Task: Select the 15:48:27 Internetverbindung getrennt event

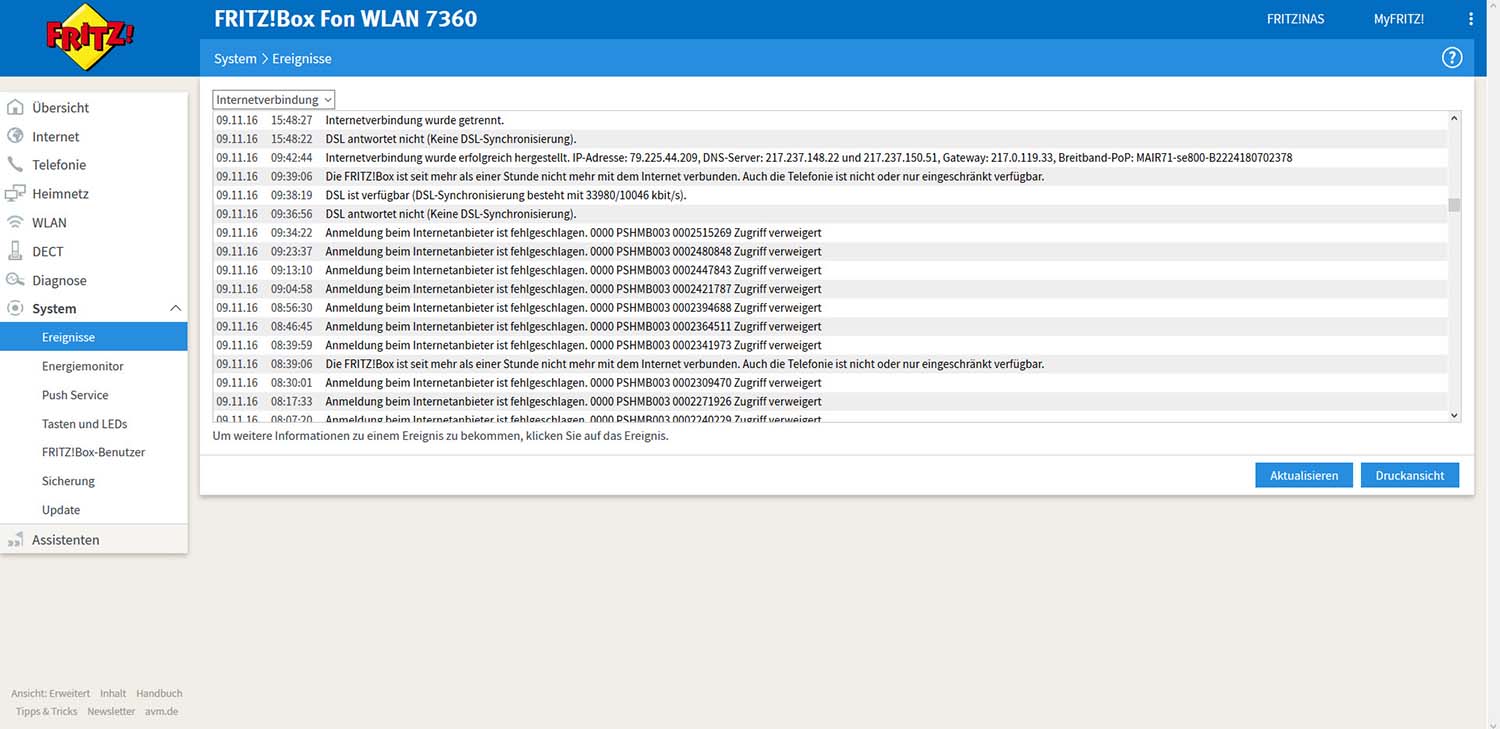Action: (414, 120)
